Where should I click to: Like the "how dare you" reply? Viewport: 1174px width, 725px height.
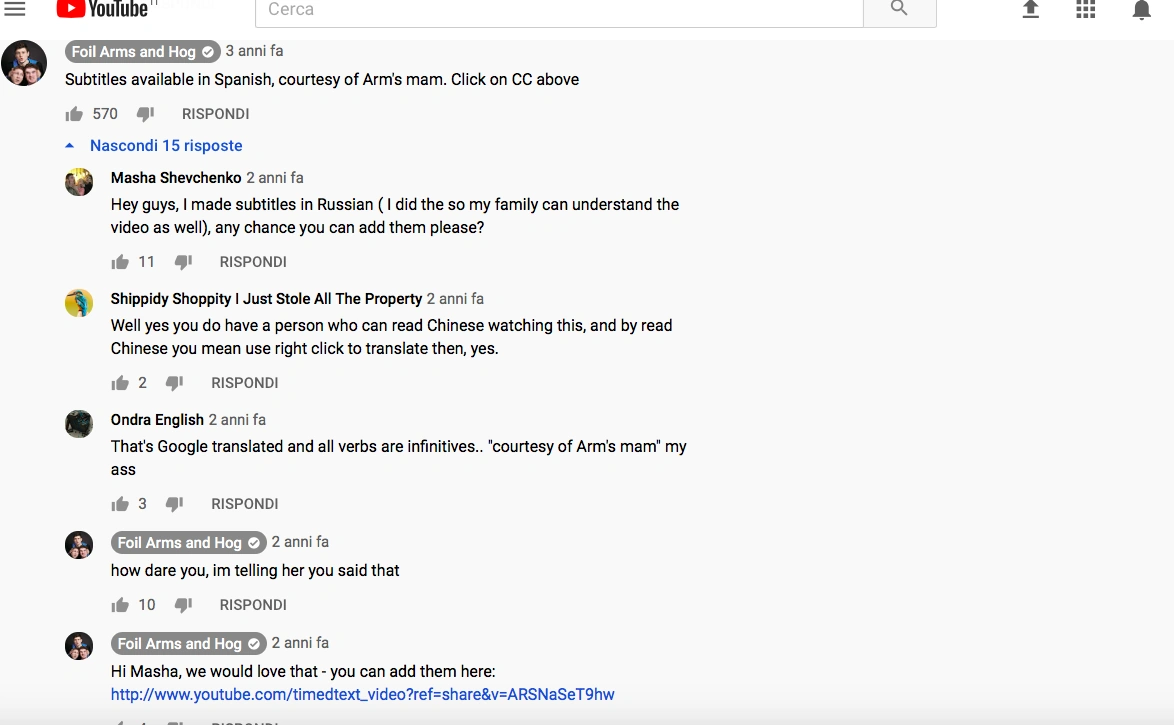120,605
